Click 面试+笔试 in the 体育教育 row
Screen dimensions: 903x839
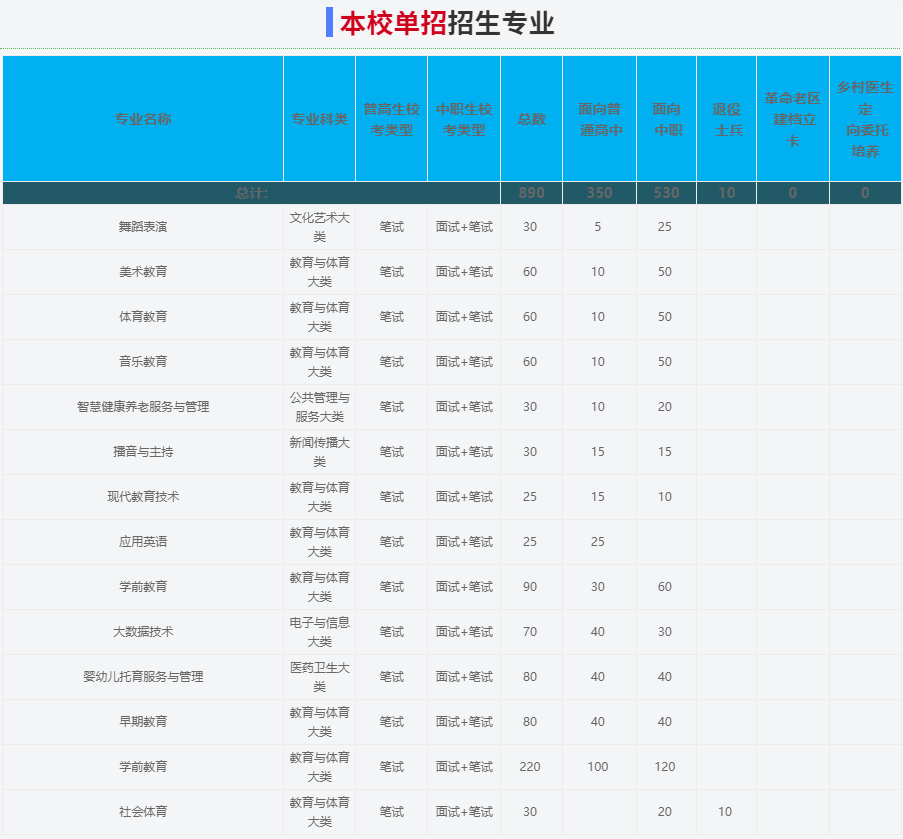(464, 317)
